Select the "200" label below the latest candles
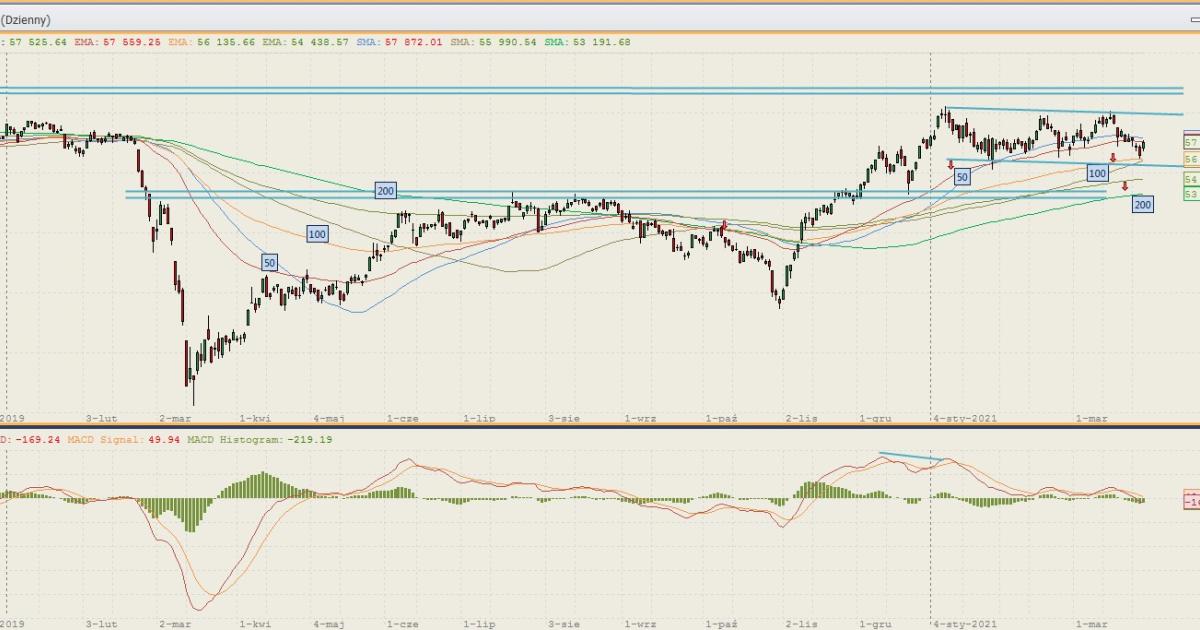 [x=1142, y=204]
